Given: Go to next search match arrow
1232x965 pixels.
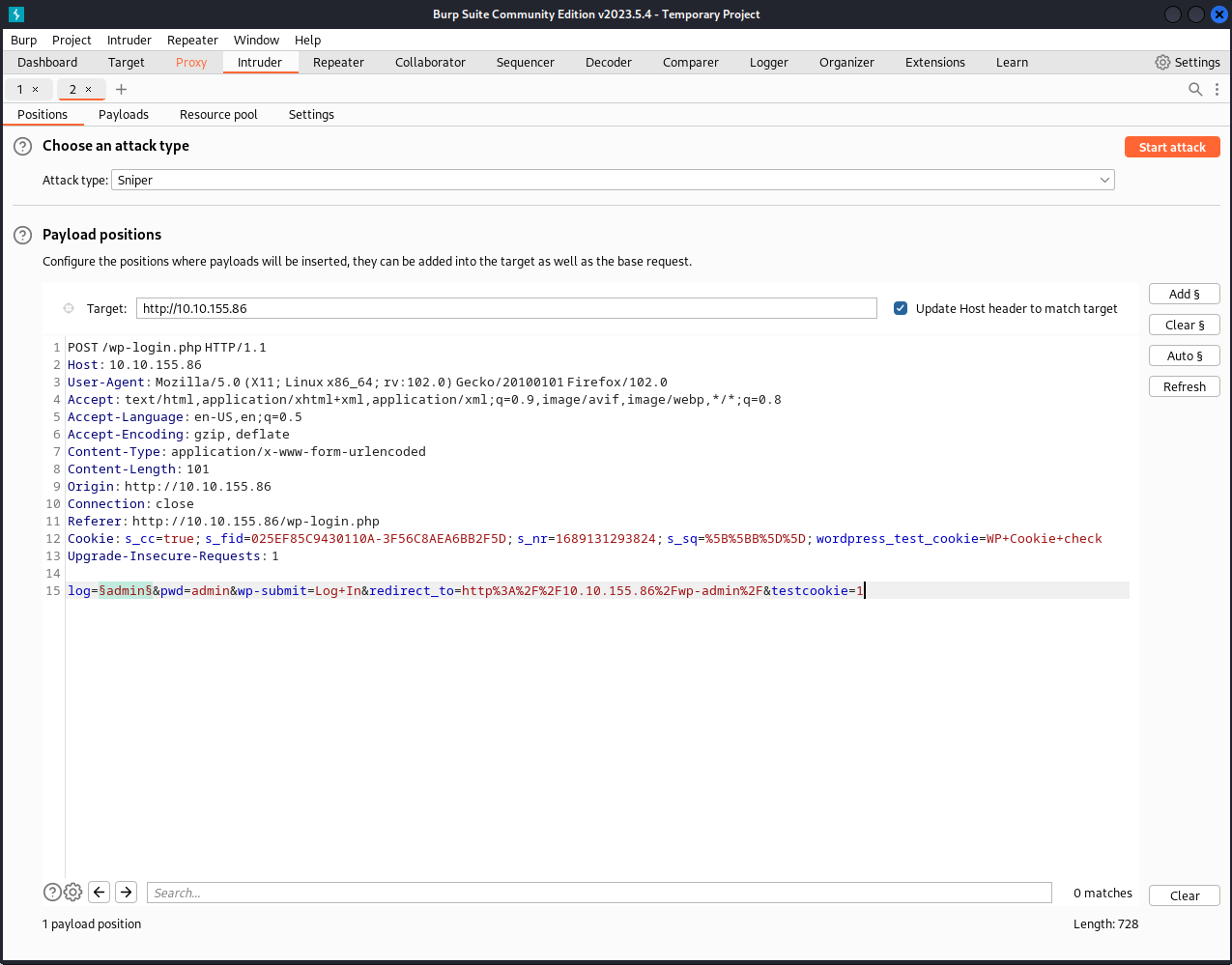Looking at the screenshot, I should (126, 893).
